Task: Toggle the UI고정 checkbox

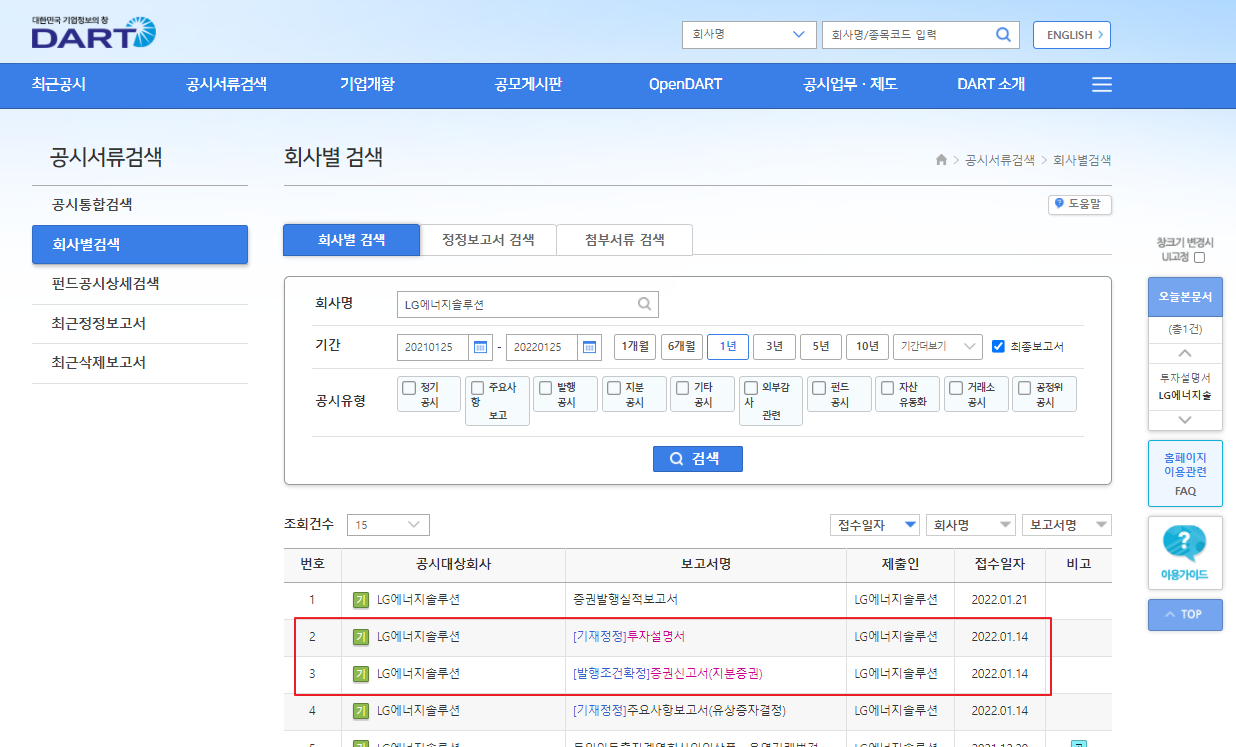Action: tap(1200, 257)
